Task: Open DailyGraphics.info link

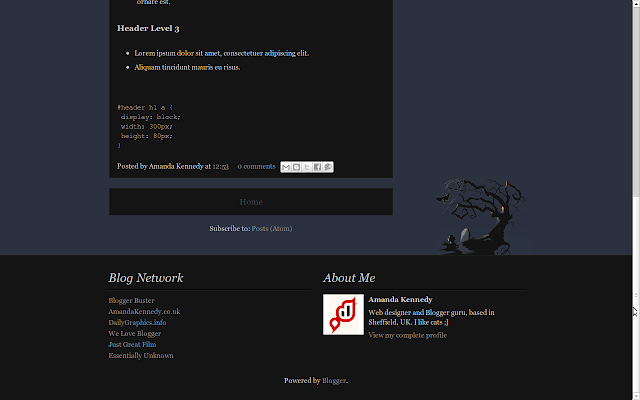Action: point(137,323)
